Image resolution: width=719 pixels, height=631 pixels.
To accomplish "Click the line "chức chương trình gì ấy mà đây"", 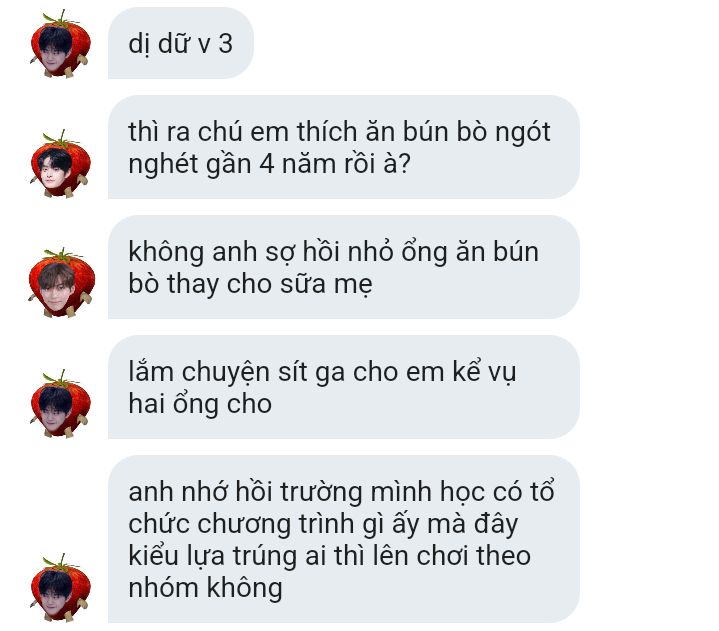I will (323, 524).
